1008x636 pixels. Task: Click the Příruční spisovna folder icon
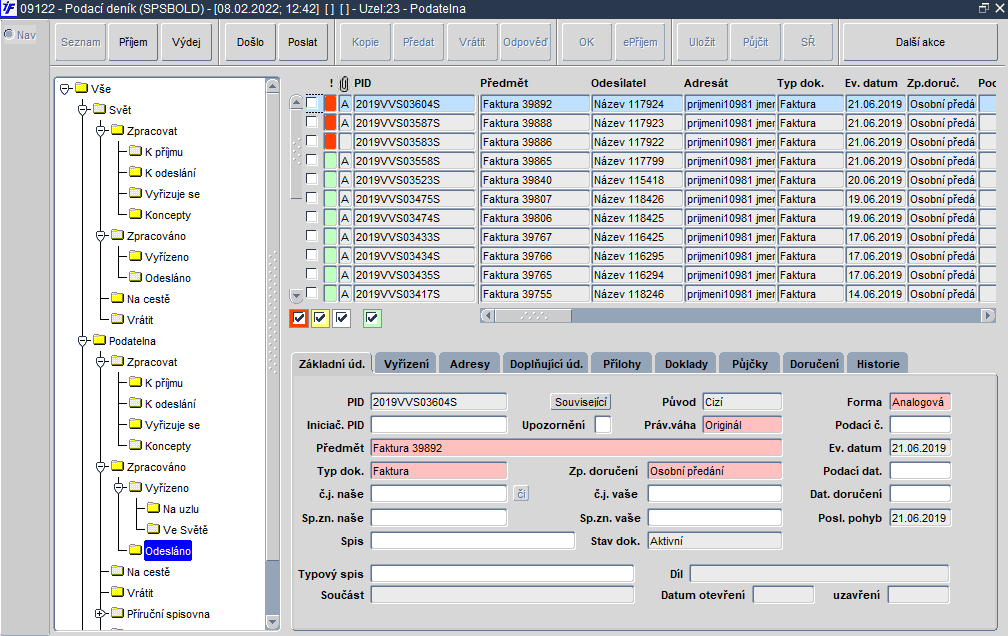tap(117, 613)
